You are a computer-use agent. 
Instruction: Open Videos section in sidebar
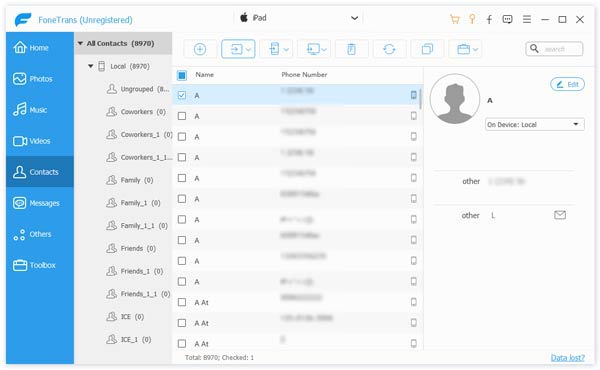point(40,141)
